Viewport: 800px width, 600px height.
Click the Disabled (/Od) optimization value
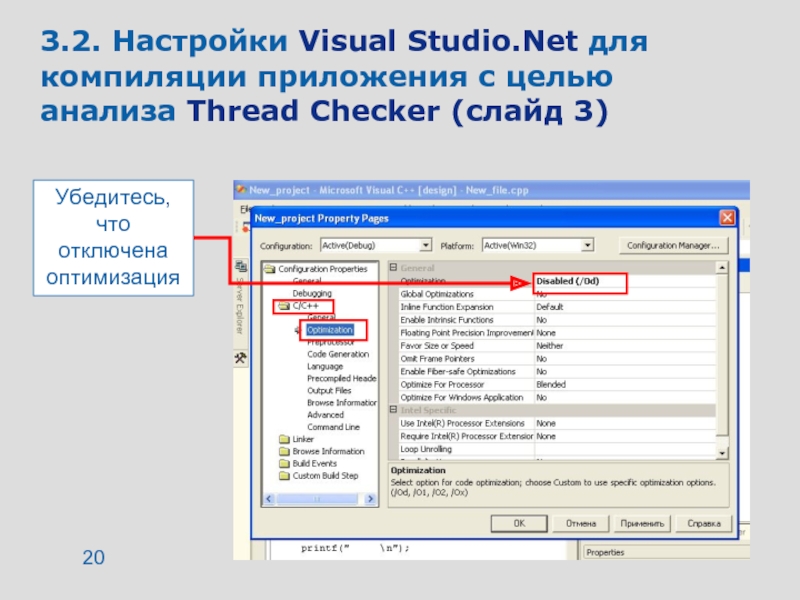[567, 281]
